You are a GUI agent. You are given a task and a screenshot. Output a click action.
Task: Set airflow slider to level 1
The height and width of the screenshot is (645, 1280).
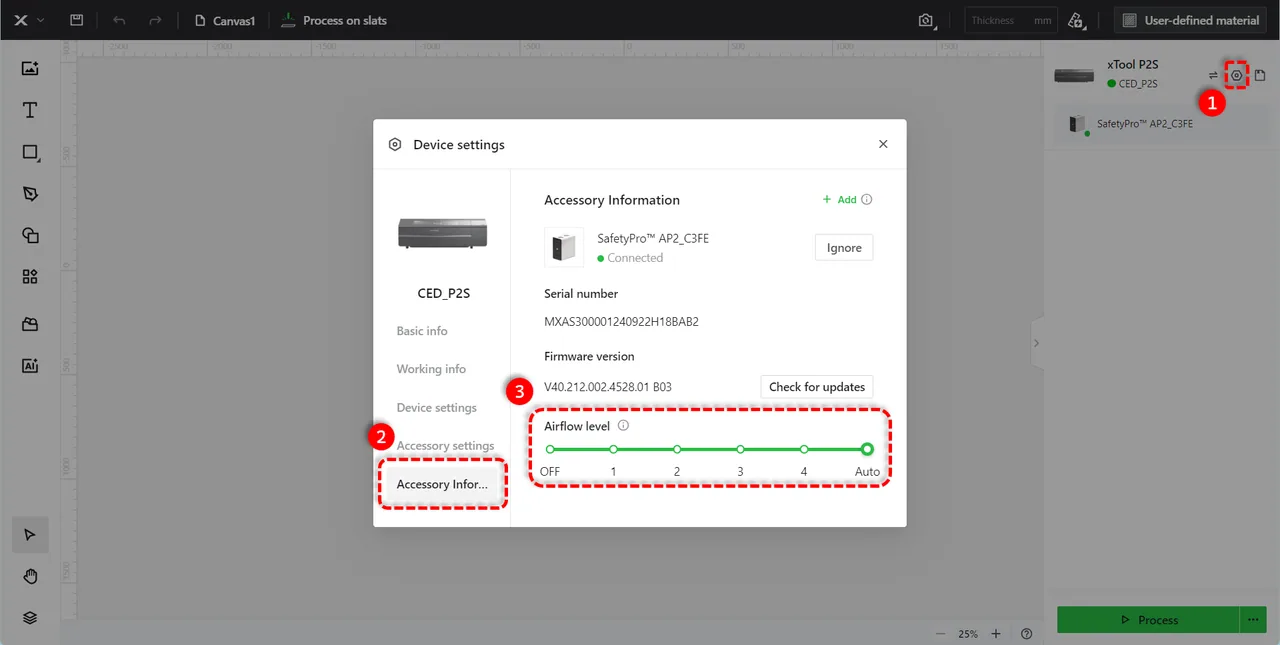pos(613,449)
